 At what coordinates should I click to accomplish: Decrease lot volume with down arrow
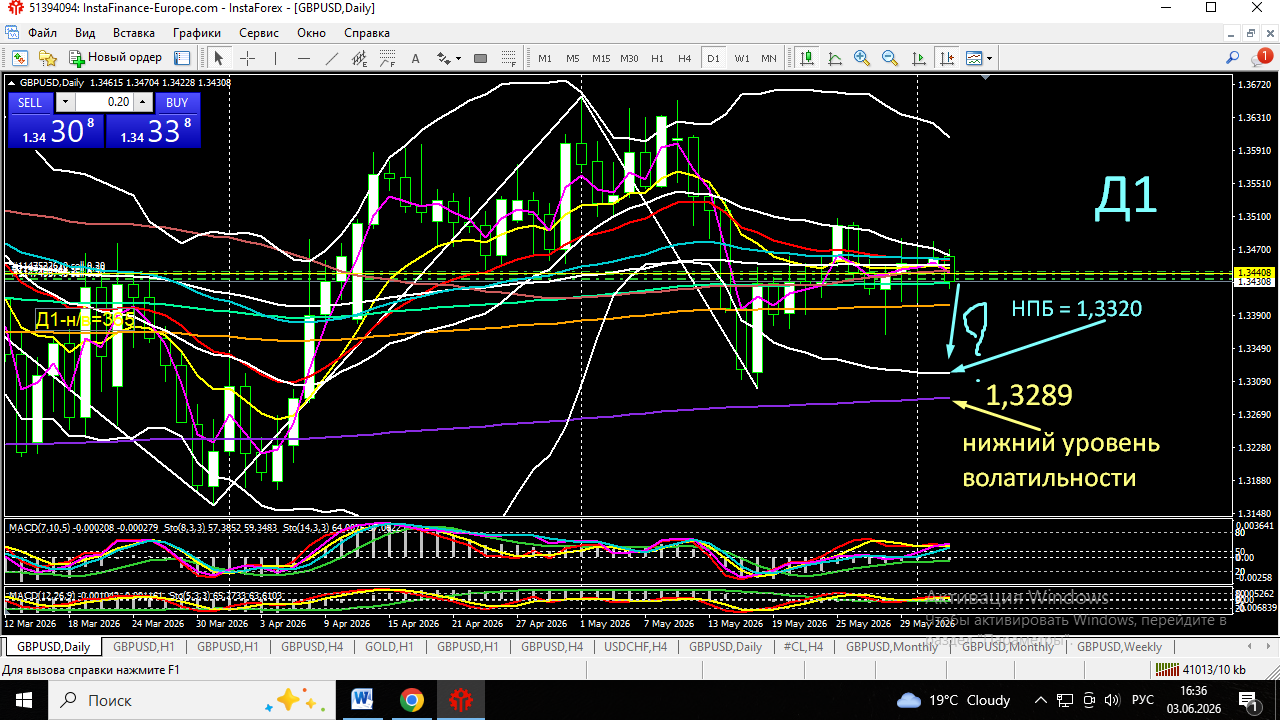[x=65, y=102]
